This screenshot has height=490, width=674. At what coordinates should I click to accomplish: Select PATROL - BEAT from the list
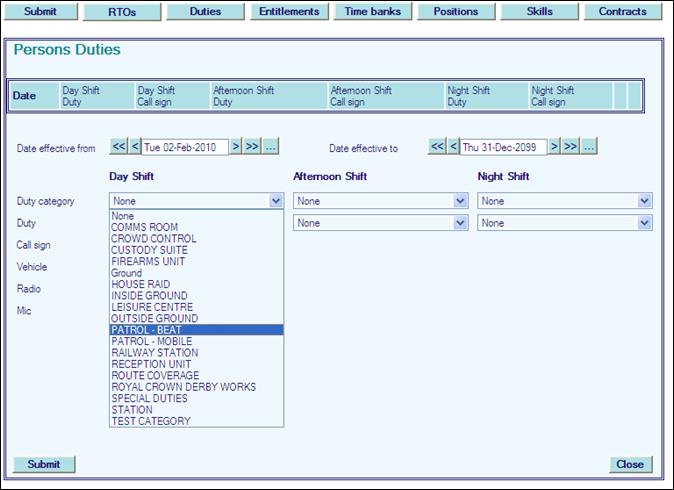[196, 330]
